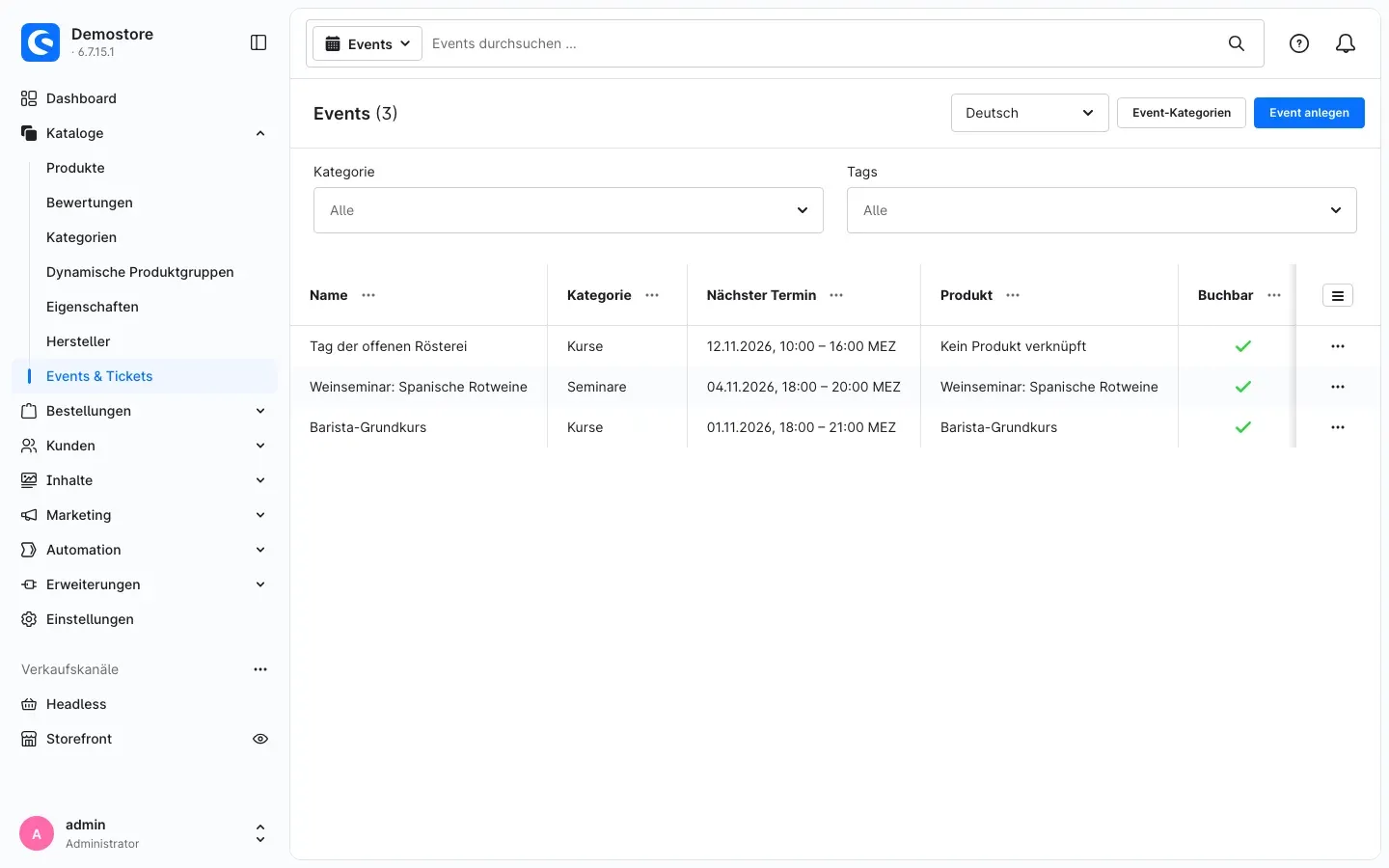Viewport: 1389px width, 868px height.
Task: Open the Barista-Grundkurs event name
Action: pos(368,427)
